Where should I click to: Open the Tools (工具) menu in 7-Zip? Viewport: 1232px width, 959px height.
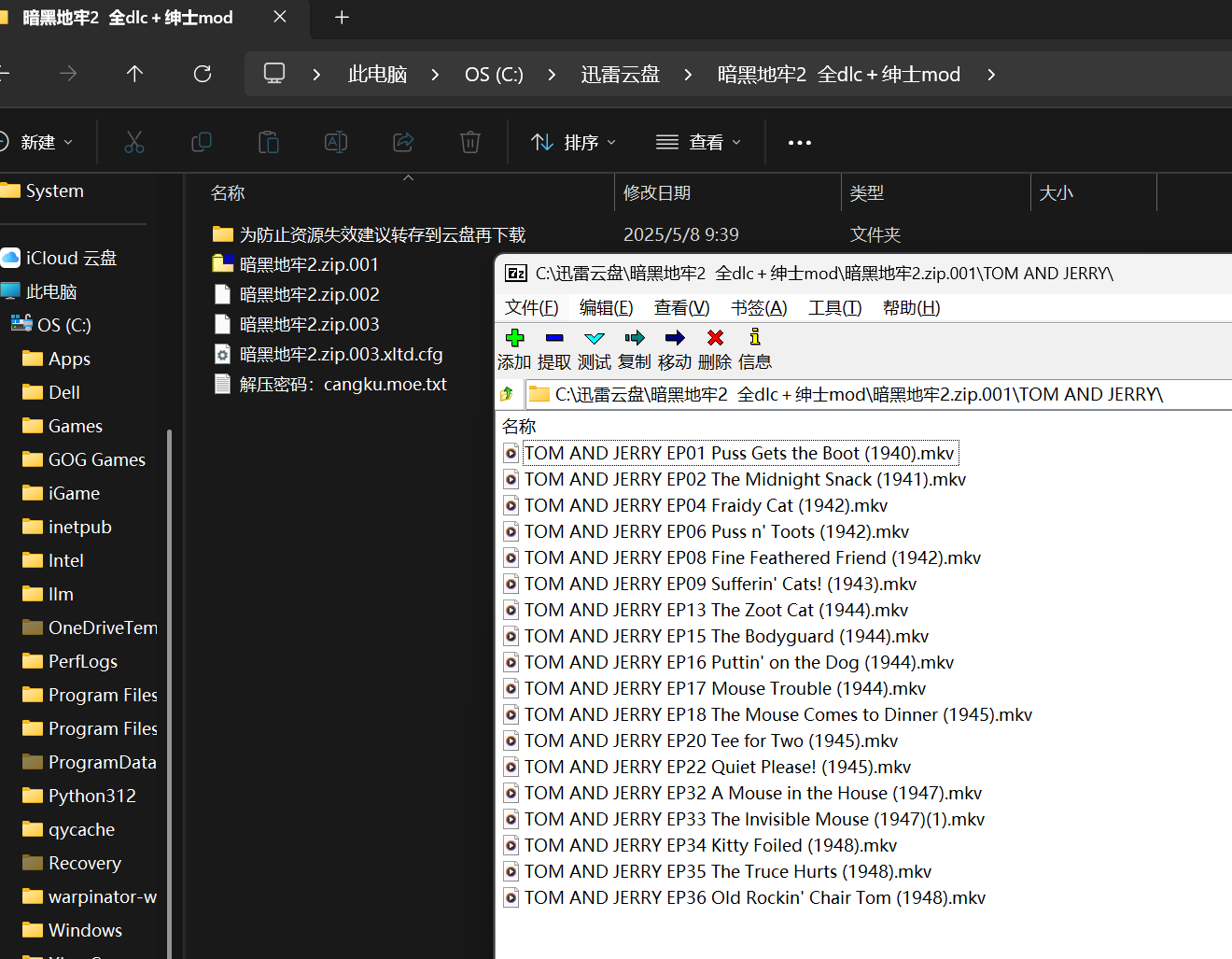pyautogui.click(x=834, y=307)
